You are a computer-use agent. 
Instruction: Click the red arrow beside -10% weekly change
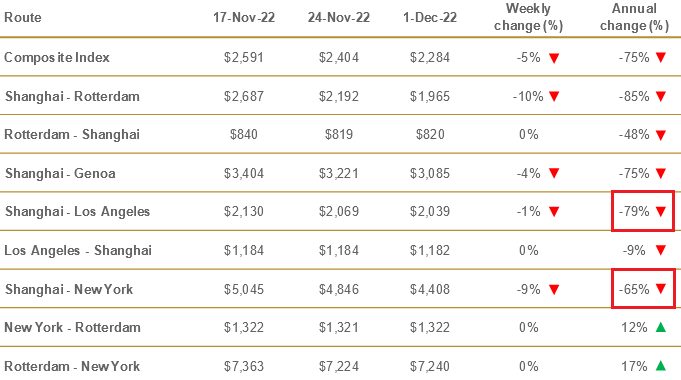(554, 96)
